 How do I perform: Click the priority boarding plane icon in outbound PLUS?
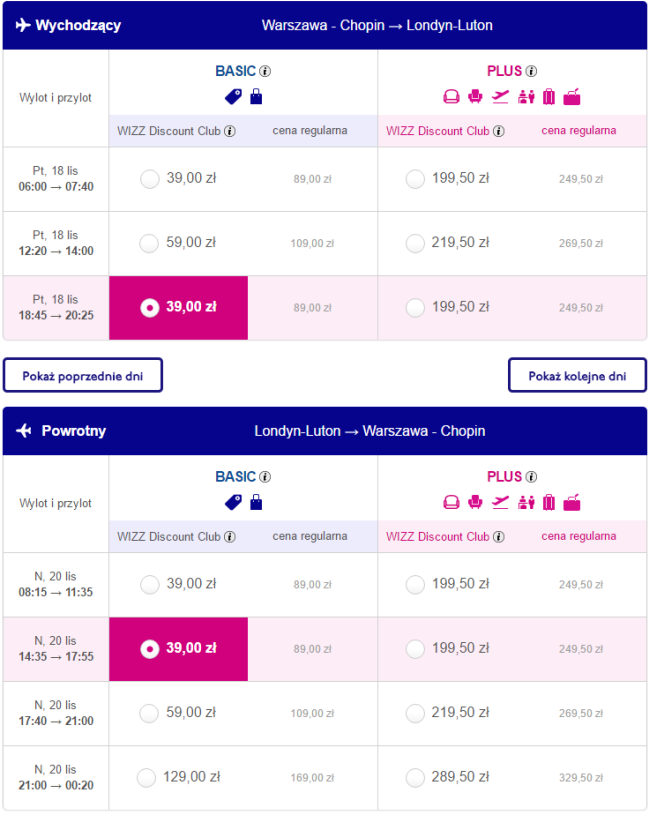(x=500, y=97)
